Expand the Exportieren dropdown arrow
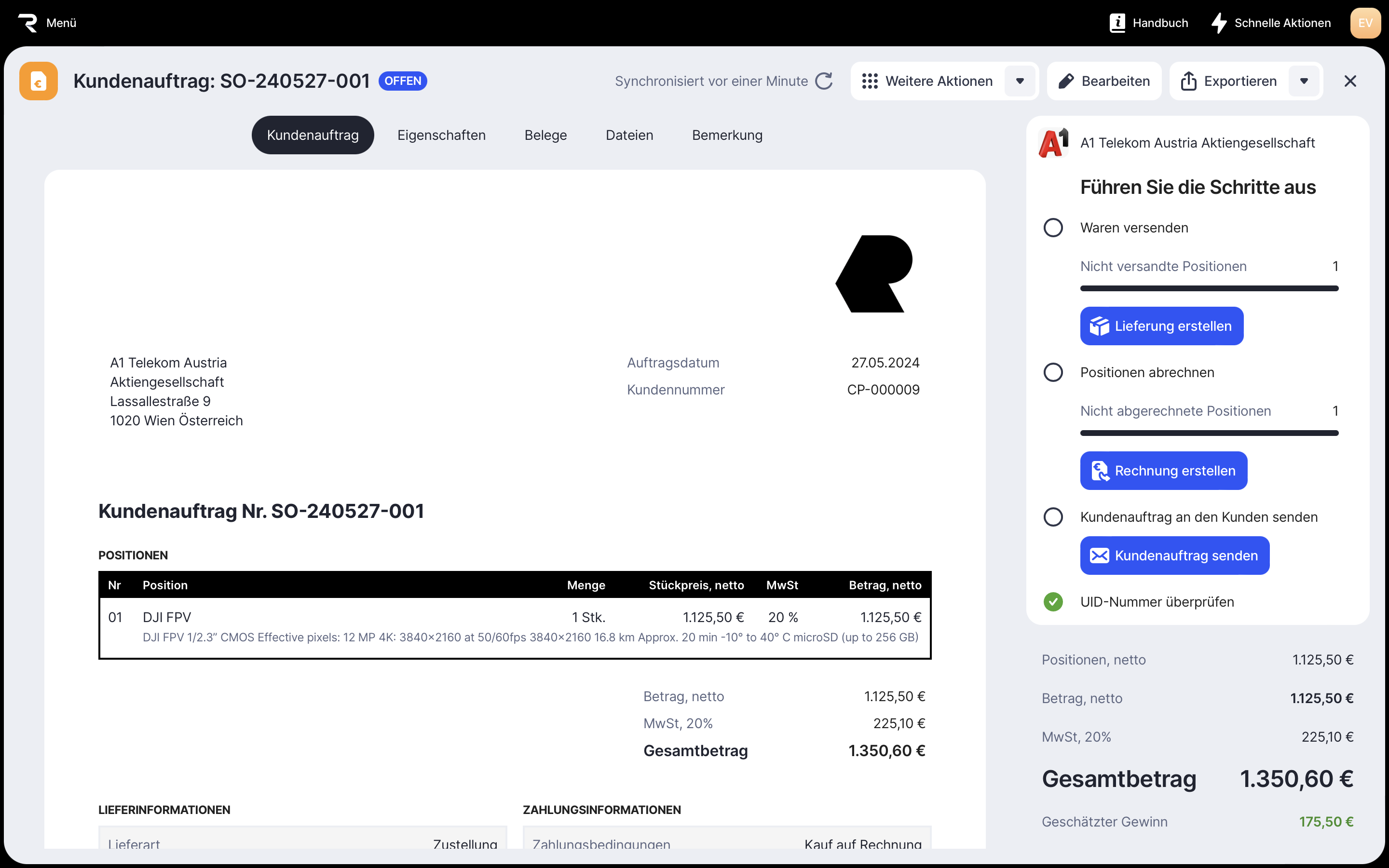Image resolution: width=1389 pixels, height=868 pixels. click(x=1304, y=81)
